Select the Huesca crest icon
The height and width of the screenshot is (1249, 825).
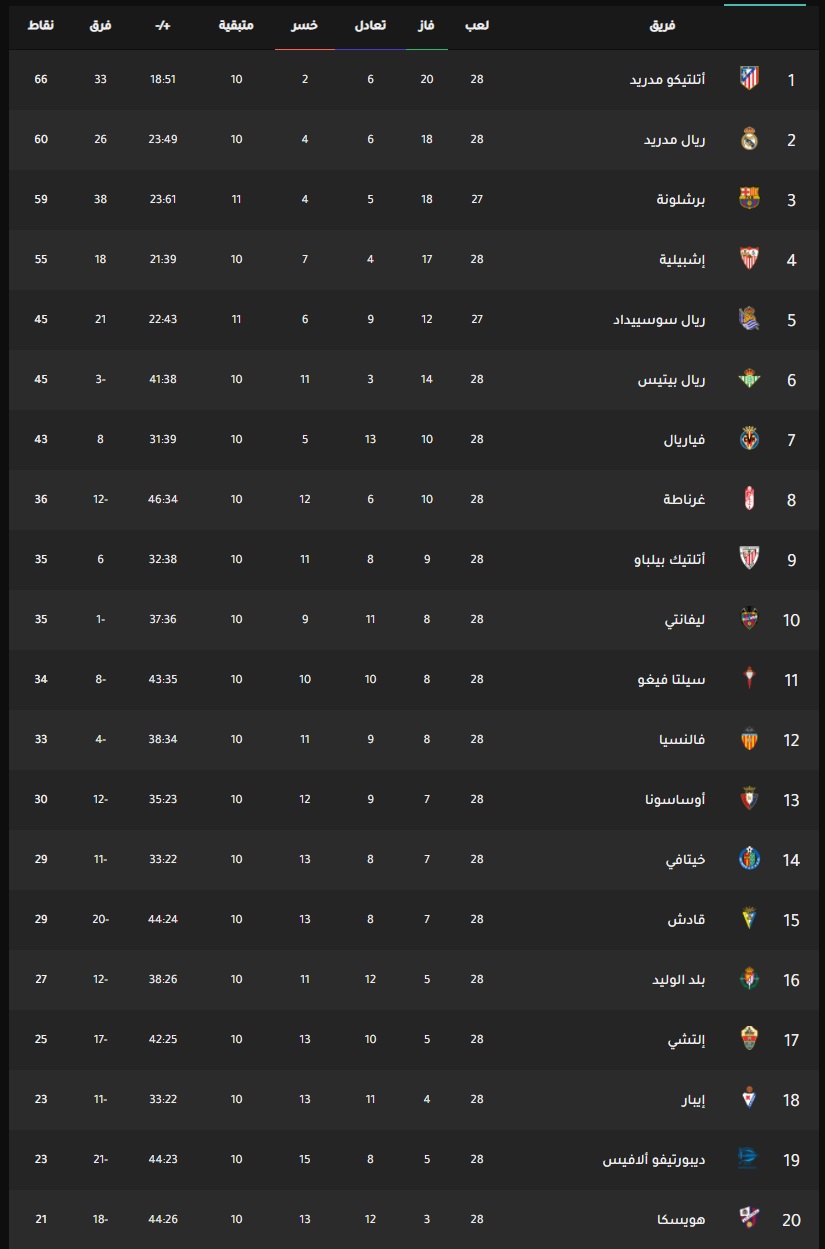pyautogui.click(x=749, y=1219)
